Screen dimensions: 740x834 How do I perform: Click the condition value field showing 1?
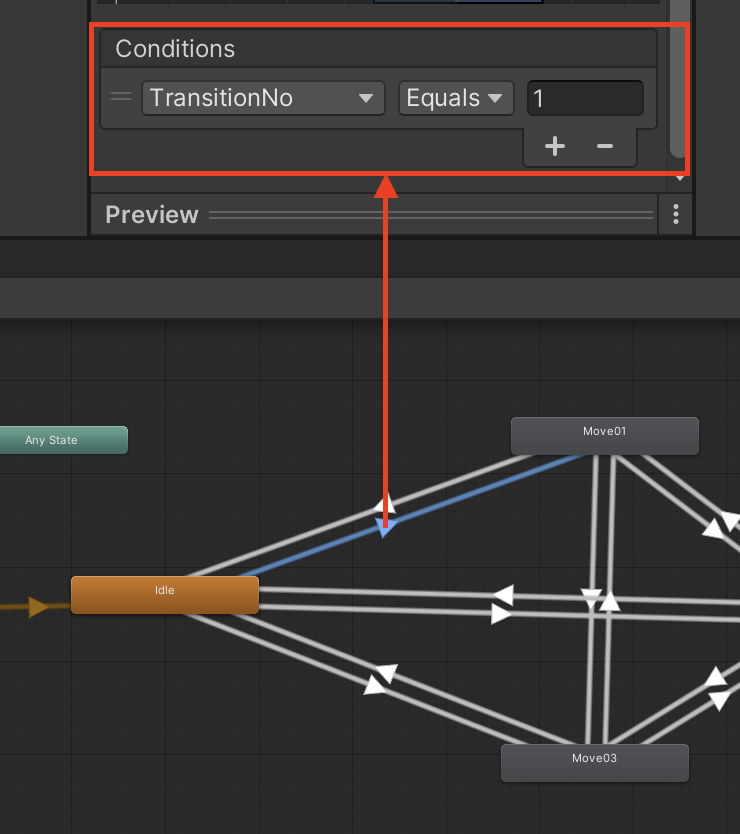[584, 98]
